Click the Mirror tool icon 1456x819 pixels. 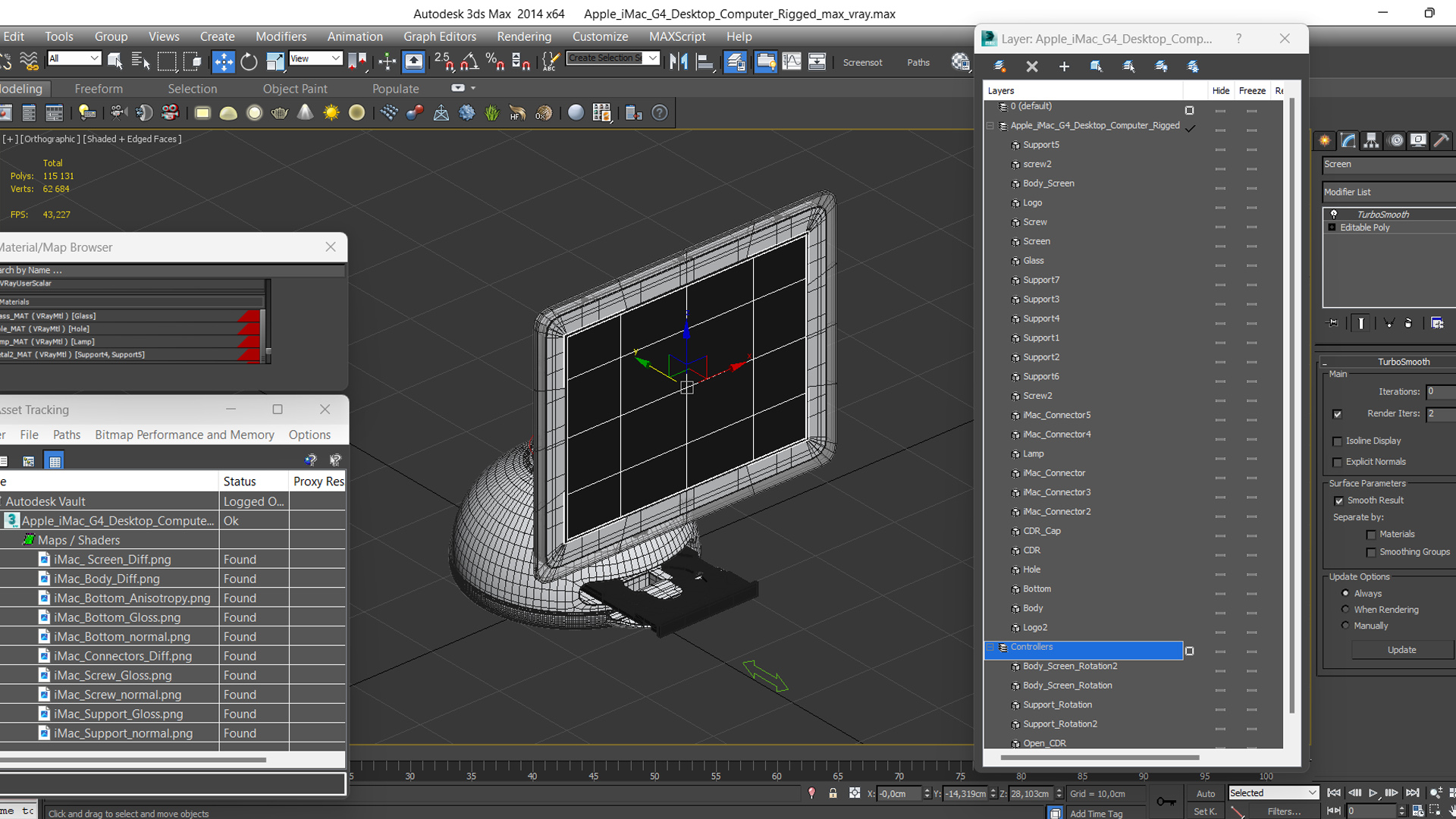679,62
